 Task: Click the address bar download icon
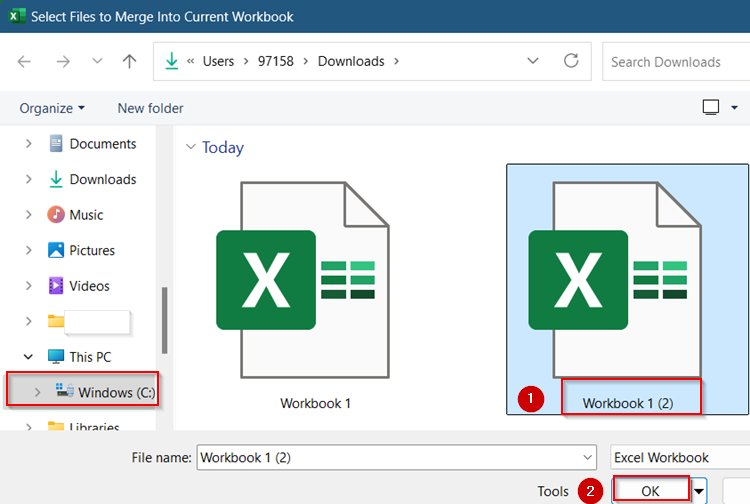pos(171,61)
